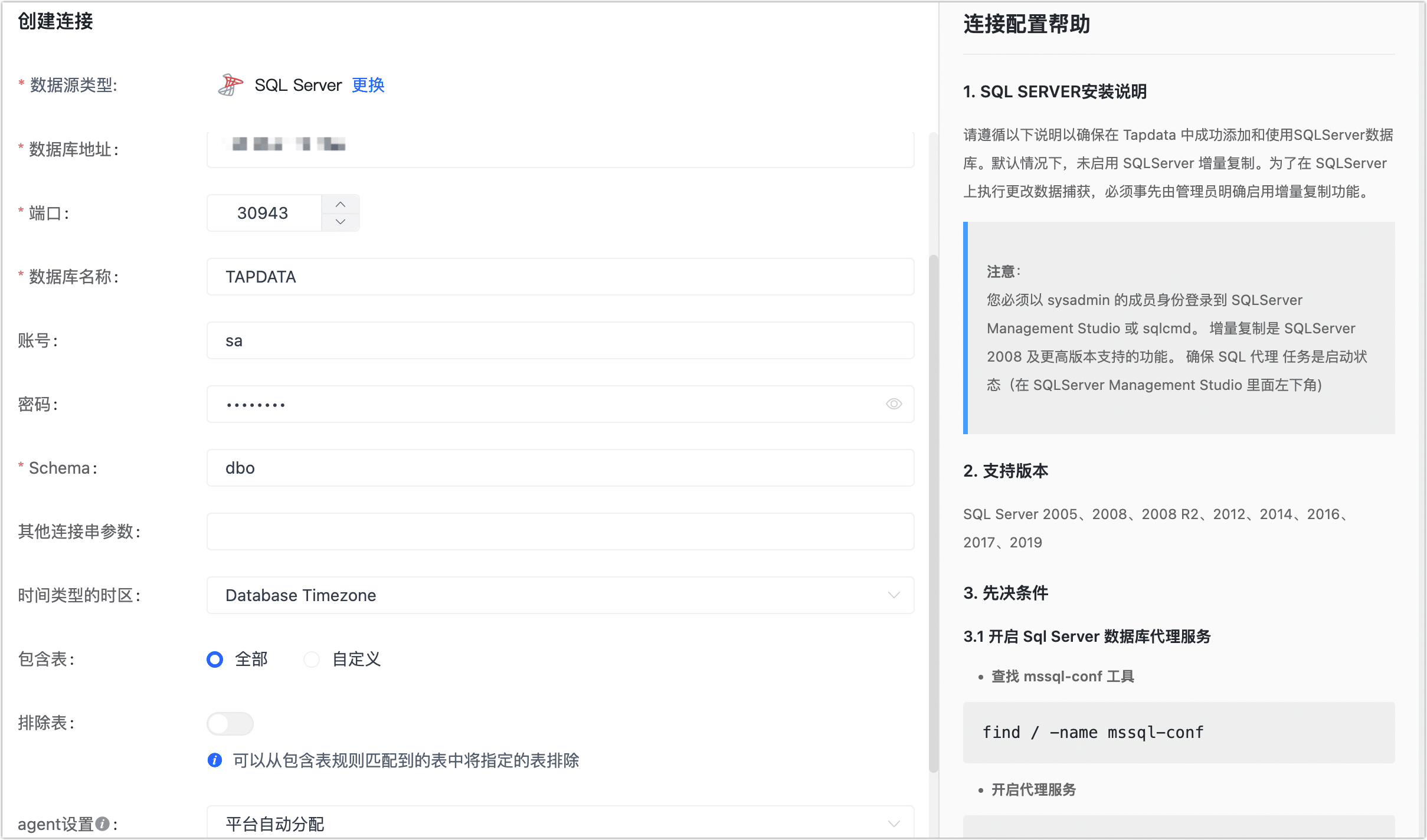
Task: Open the 平台自动分配 agent dropdown
Action: [559, 823]
